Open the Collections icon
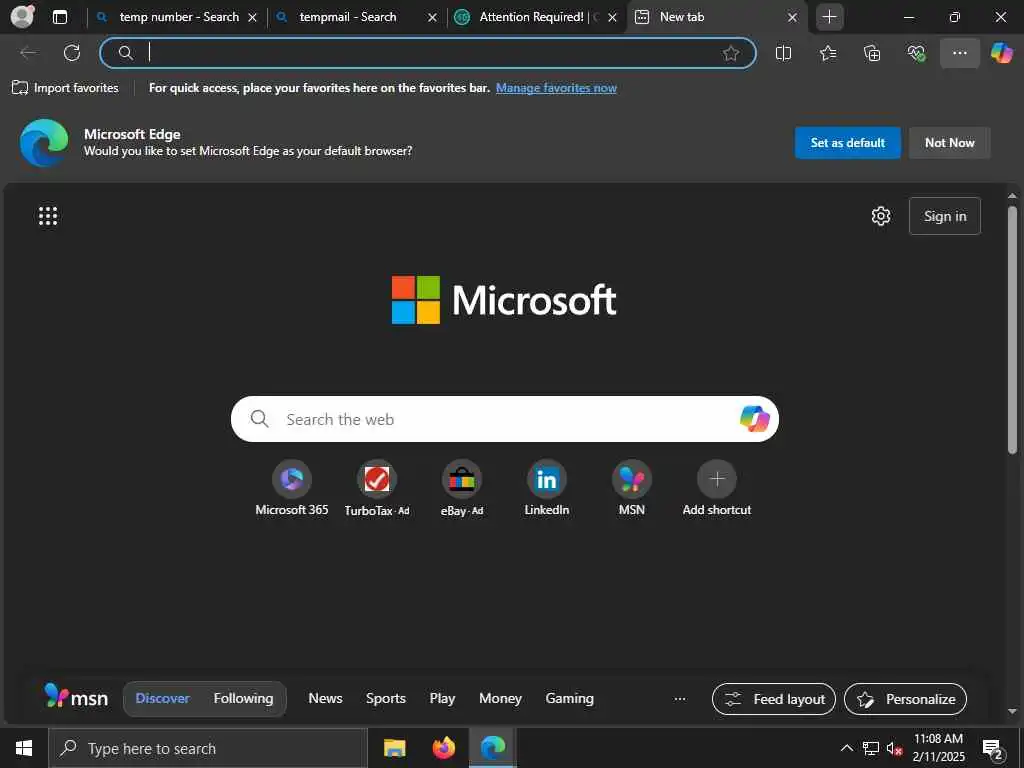Viewport: 1024px width, 768px height. click(x=872, y=53)
